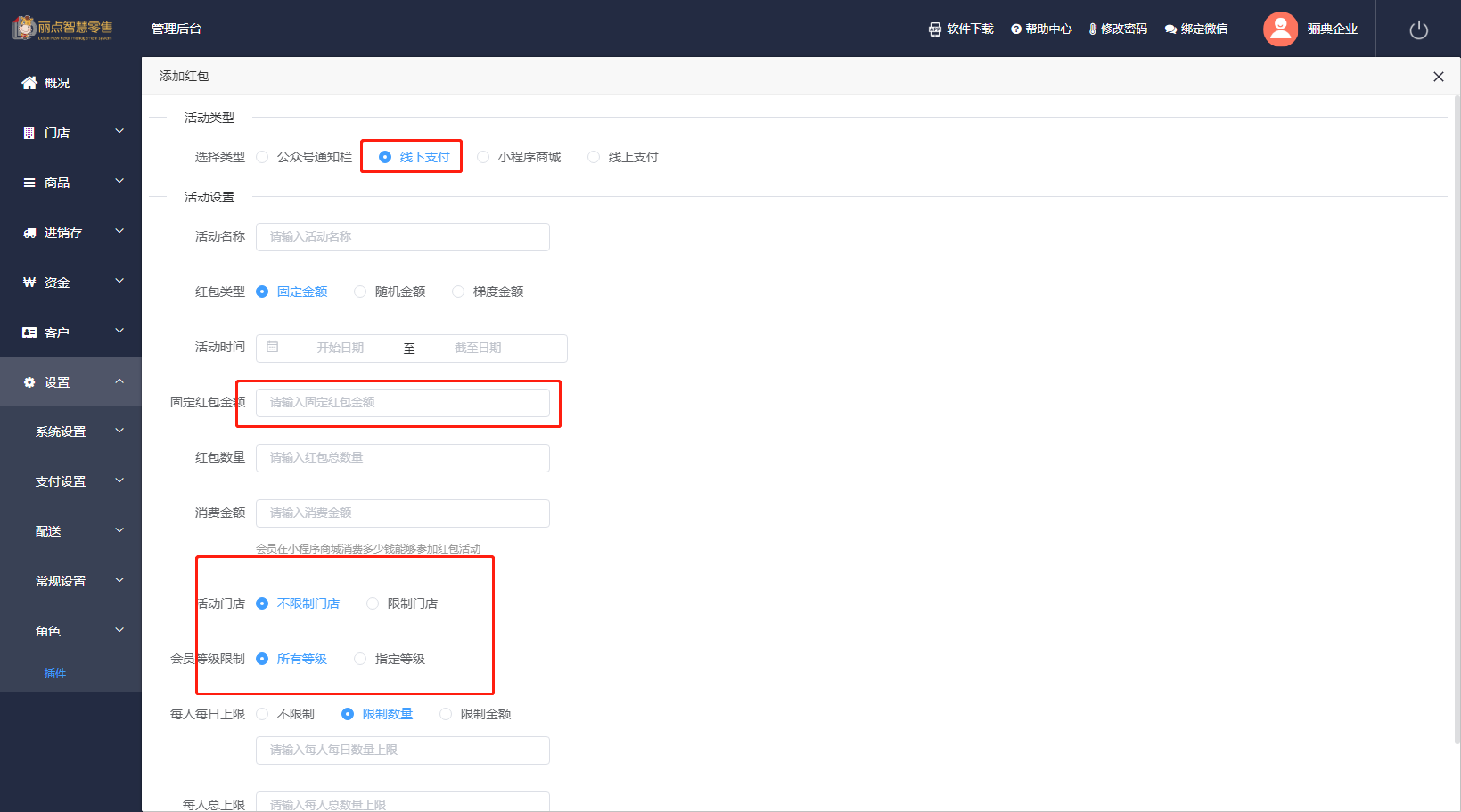Click 截至日期 date field

click(x=478, y=349)
